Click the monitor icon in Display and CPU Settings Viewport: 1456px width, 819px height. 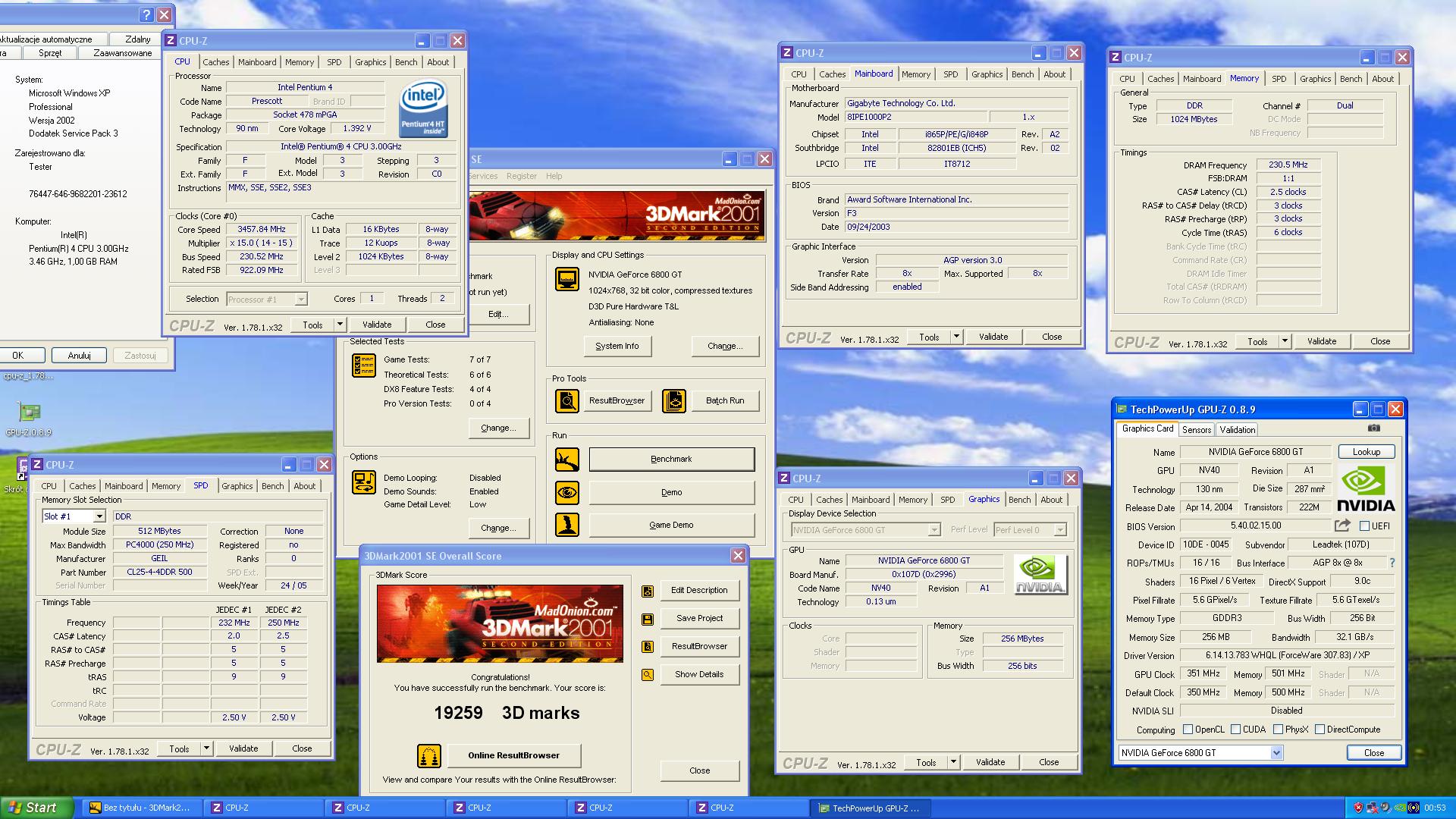(x=567, y=279)
